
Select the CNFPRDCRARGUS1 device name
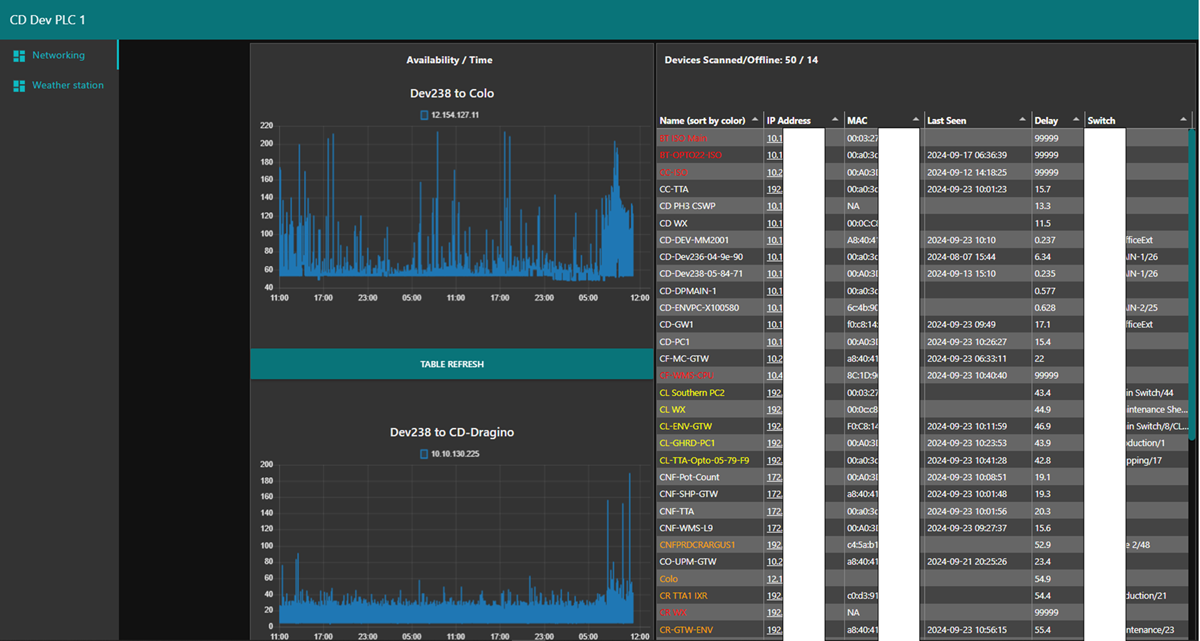coord(697,545)
